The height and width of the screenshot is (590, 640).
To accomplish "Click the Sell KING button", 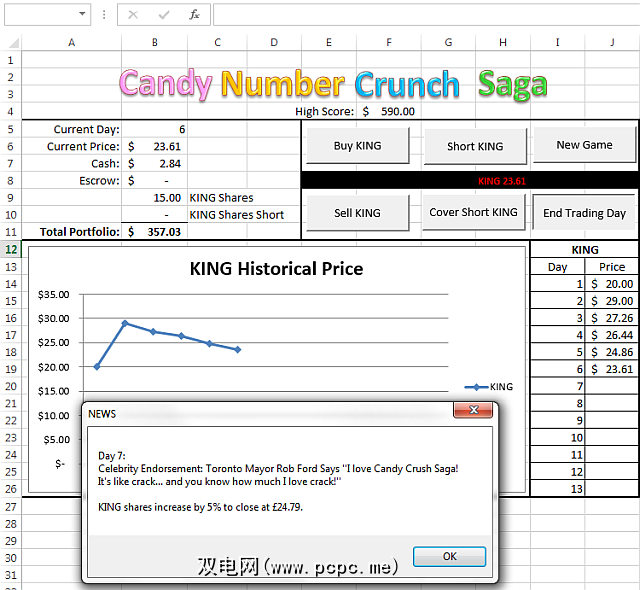I will (358, 213).
